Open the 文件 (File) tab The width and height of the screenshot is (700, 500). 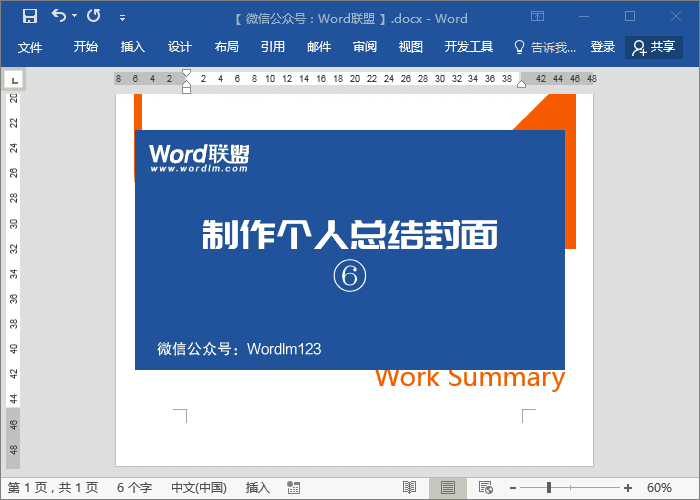[x=30, y=47]
